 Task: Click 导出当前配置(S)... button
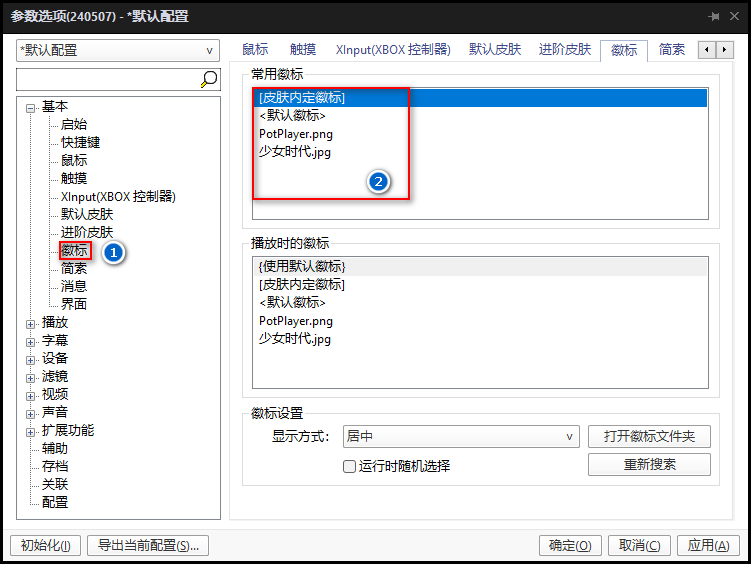[148, 545]
